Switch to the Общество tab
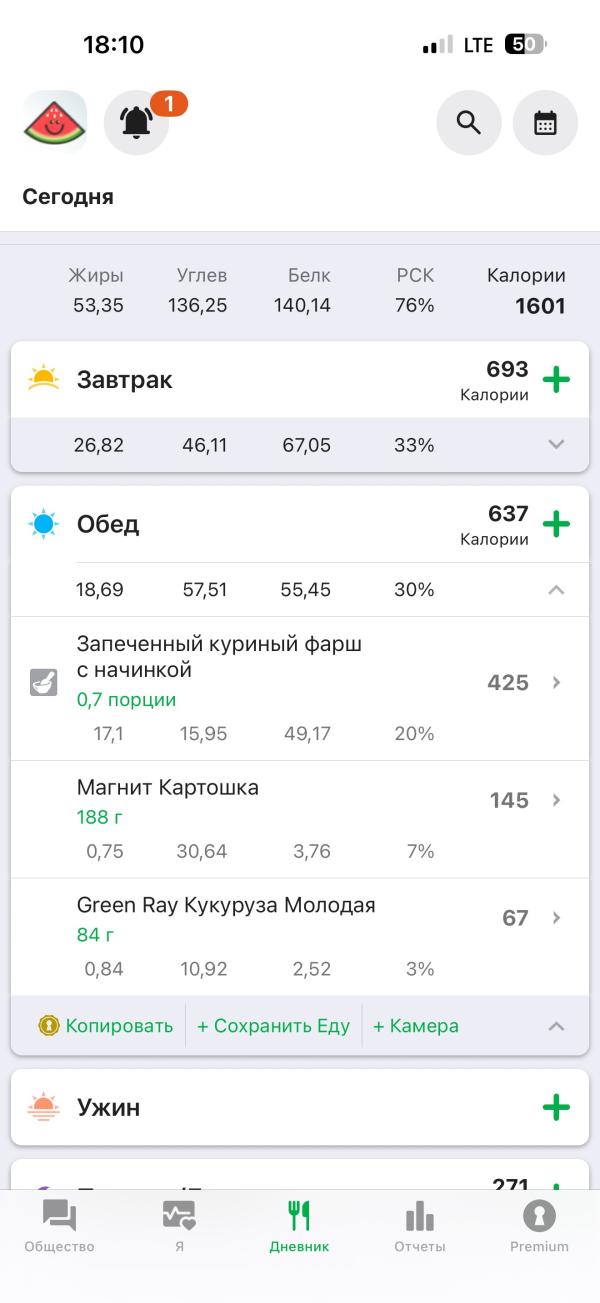This screenshot has width=600, height=1303. (x=59, y=1226)
